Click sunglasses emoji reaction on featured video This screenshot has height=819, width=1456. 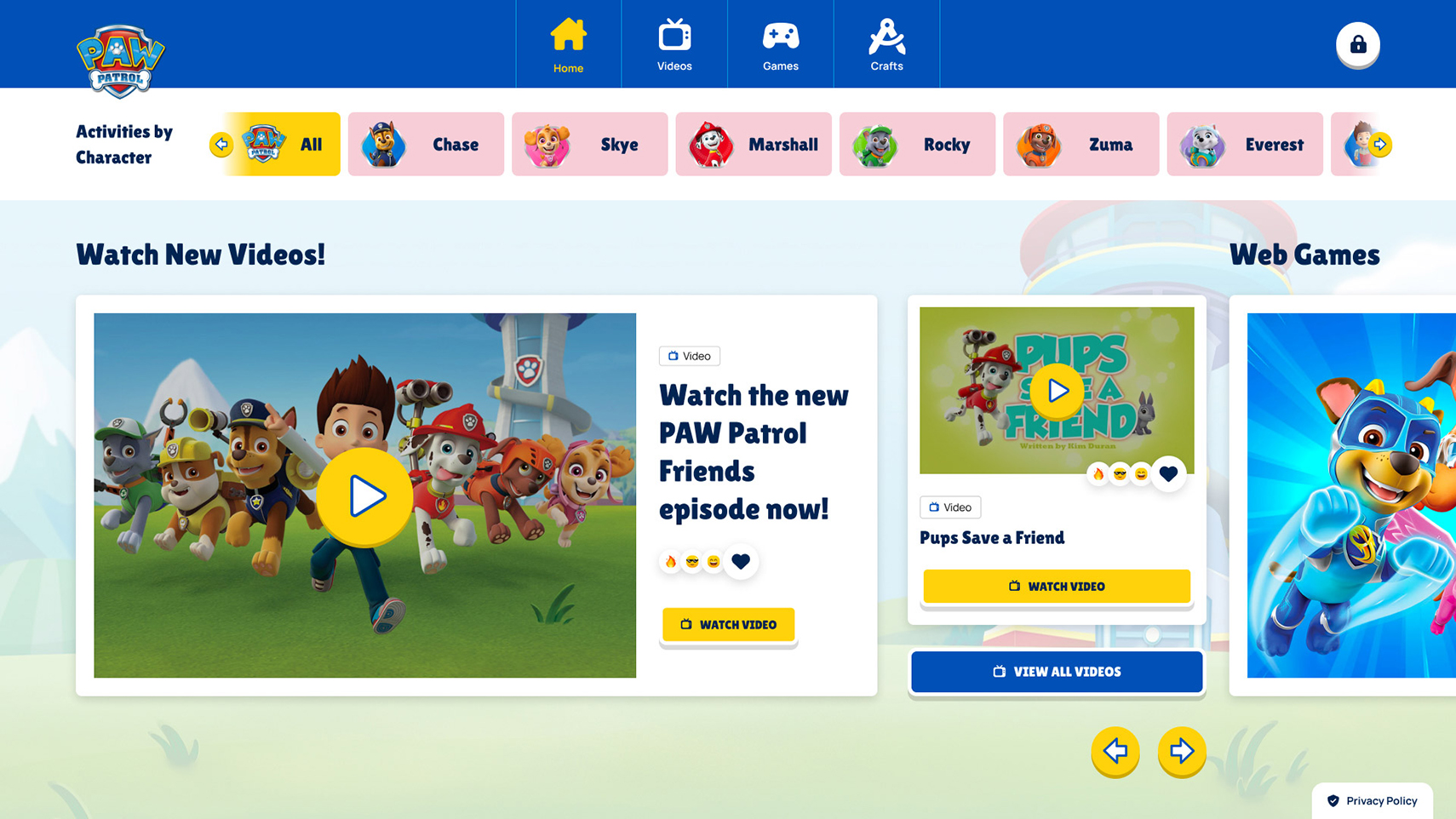[x=692, y=561]
